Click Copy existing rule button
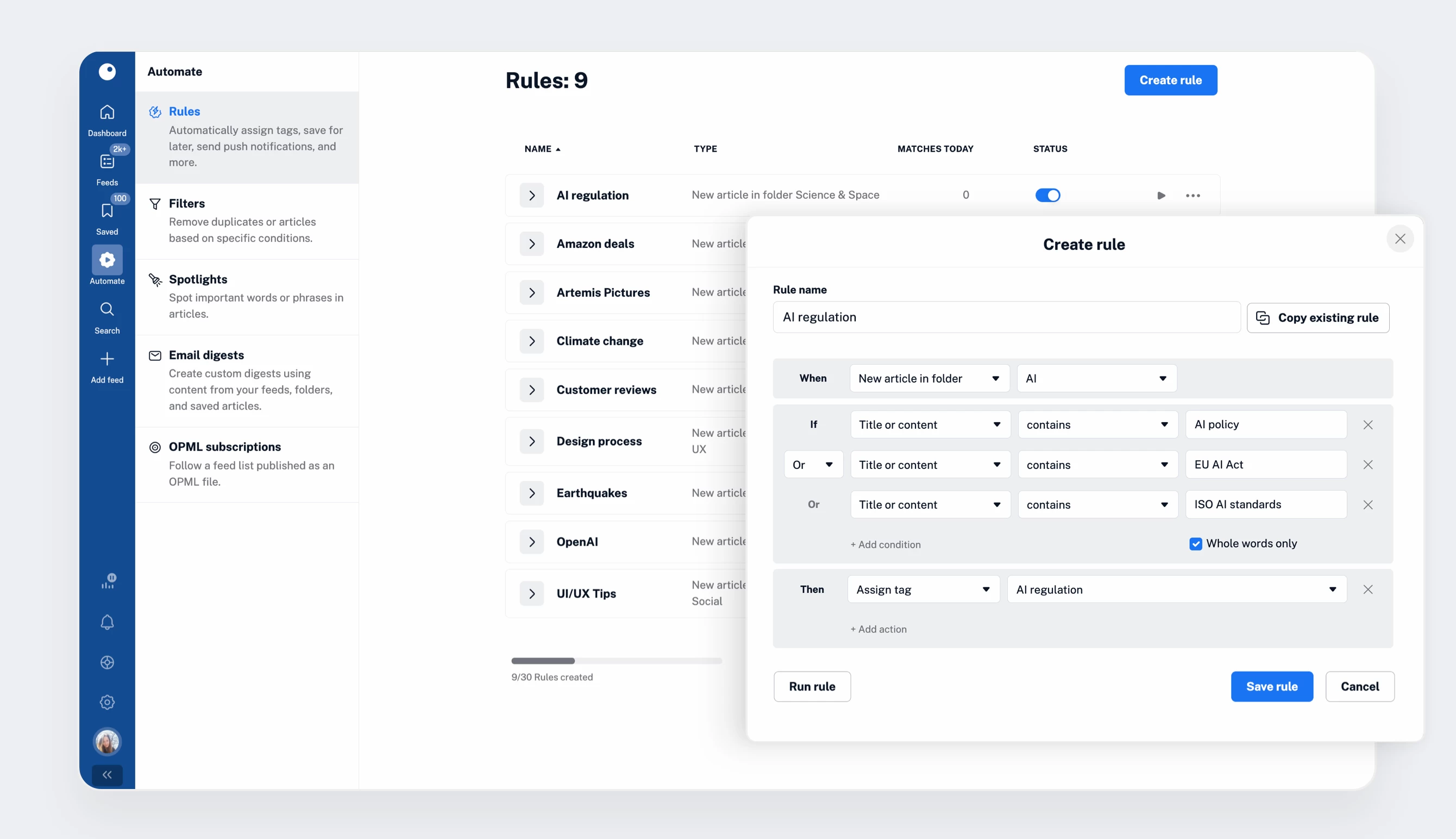 (1318, 318)
